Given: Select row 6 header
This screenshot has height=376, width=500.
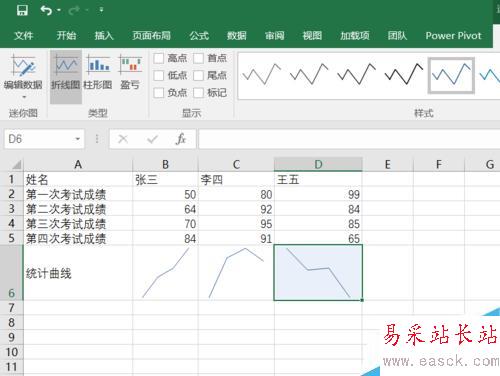Looking at the screenshot, I should coord(12,273).
